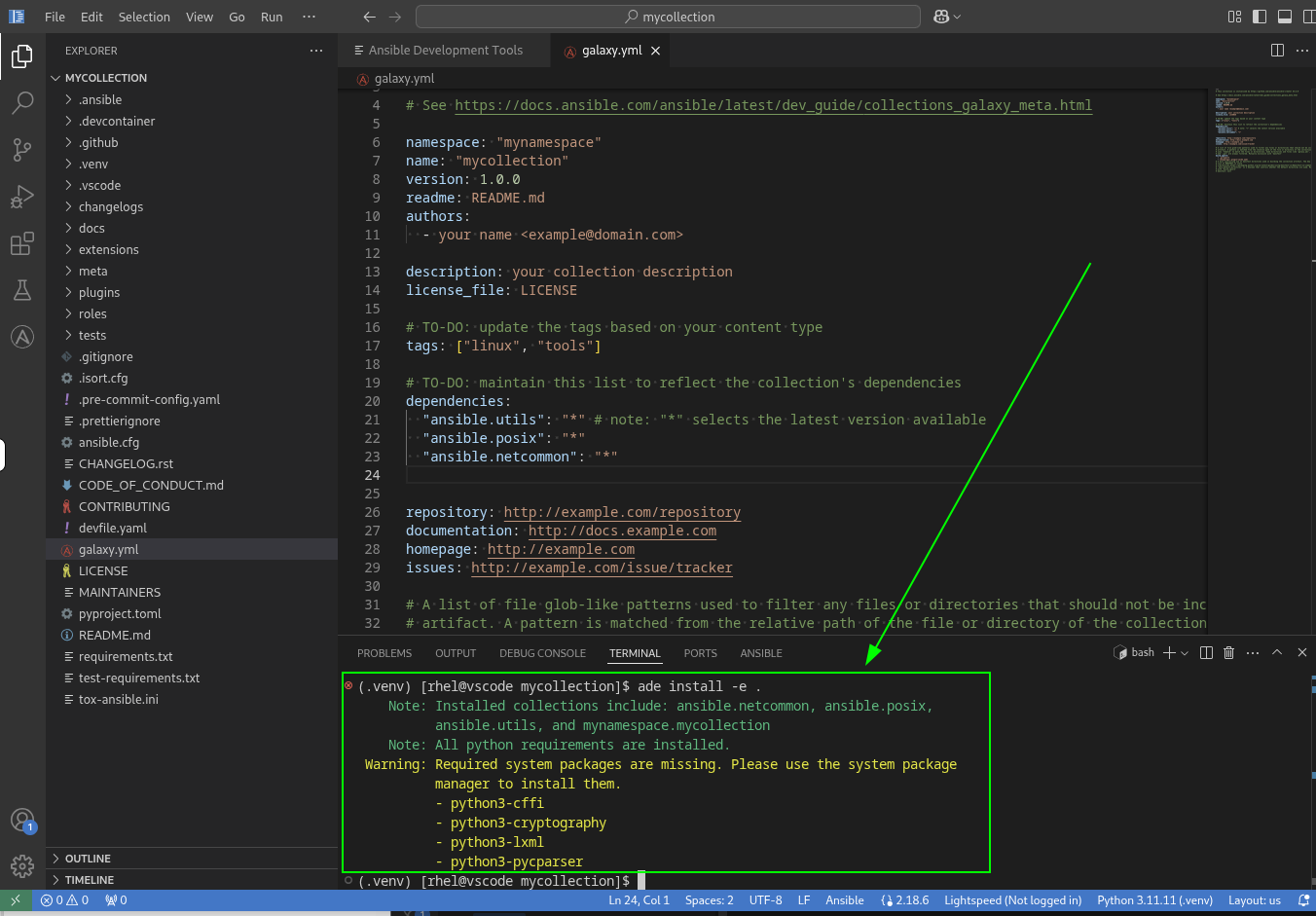The image size is (1316, 916).
Task: Open the docs.example.com documentation link
Action: (622, 531)
